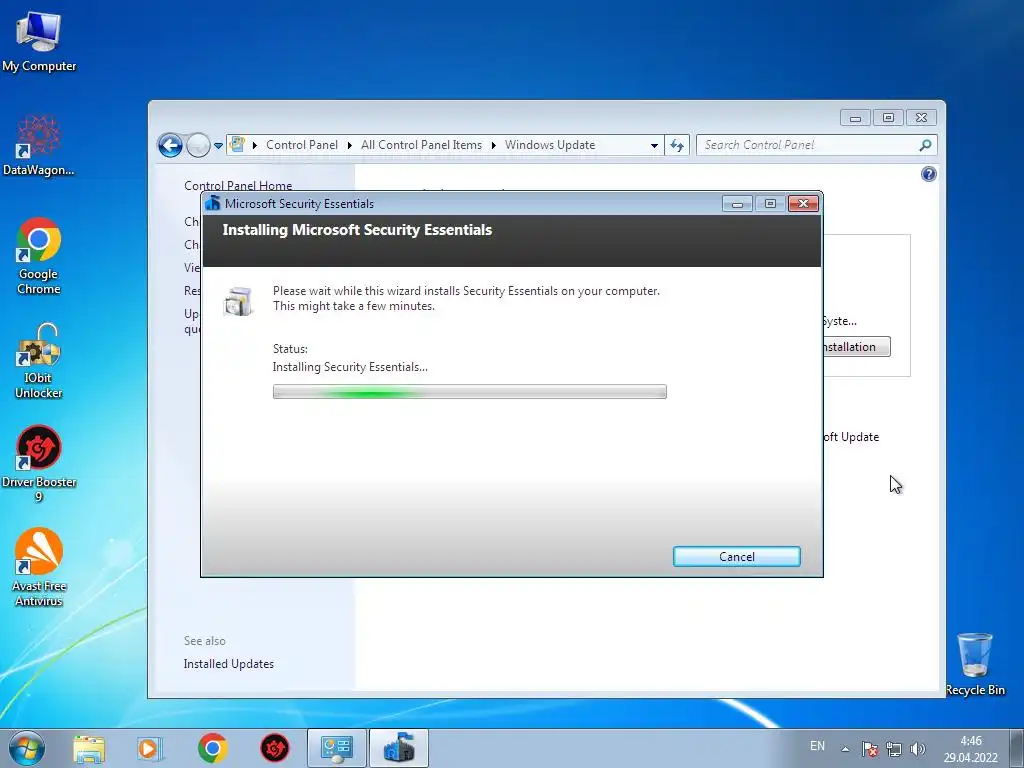Show hidden system tray icons

(845, 749)
